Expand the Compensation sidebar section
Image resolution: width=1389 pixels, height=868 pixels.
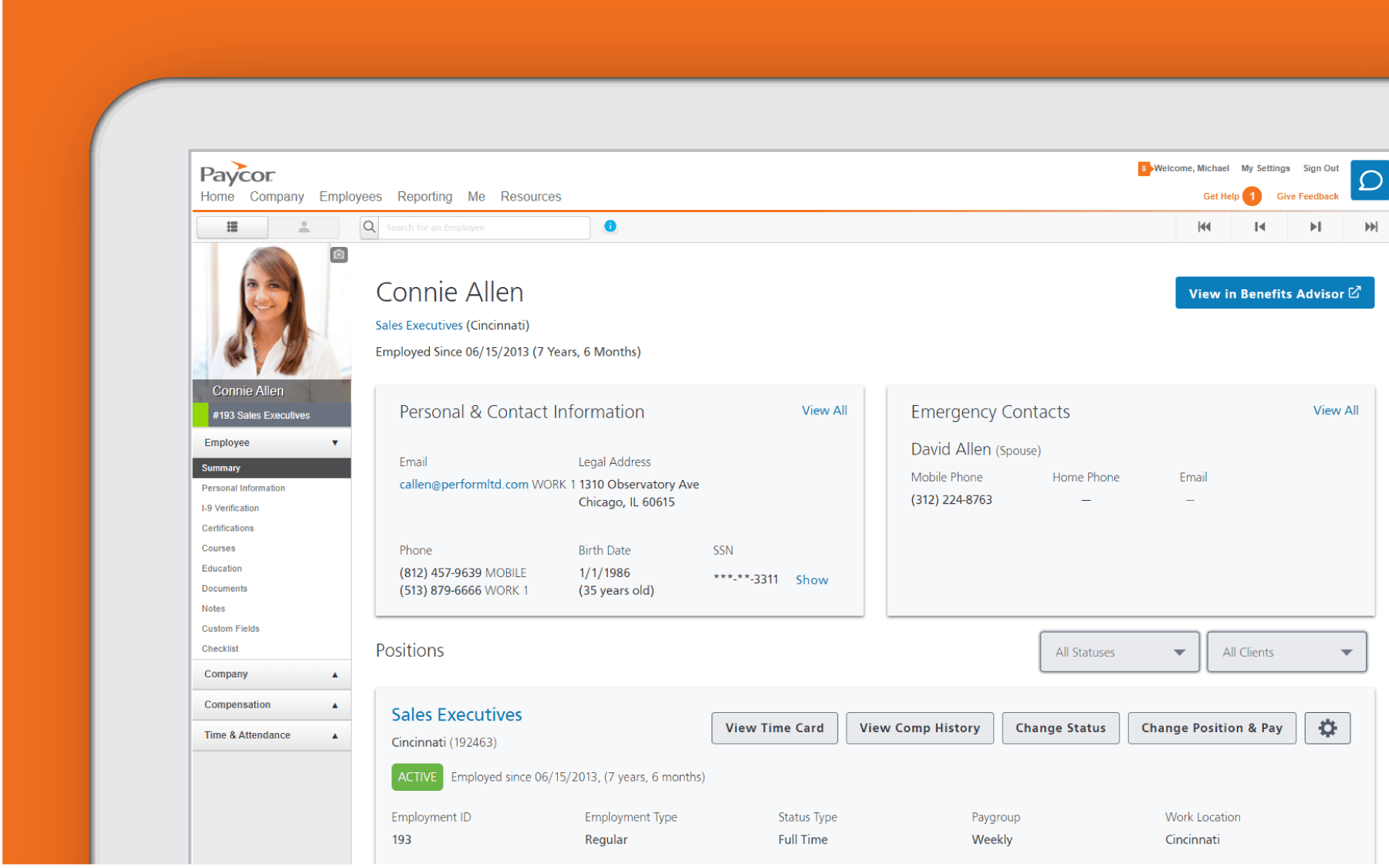tap(272, 705)
